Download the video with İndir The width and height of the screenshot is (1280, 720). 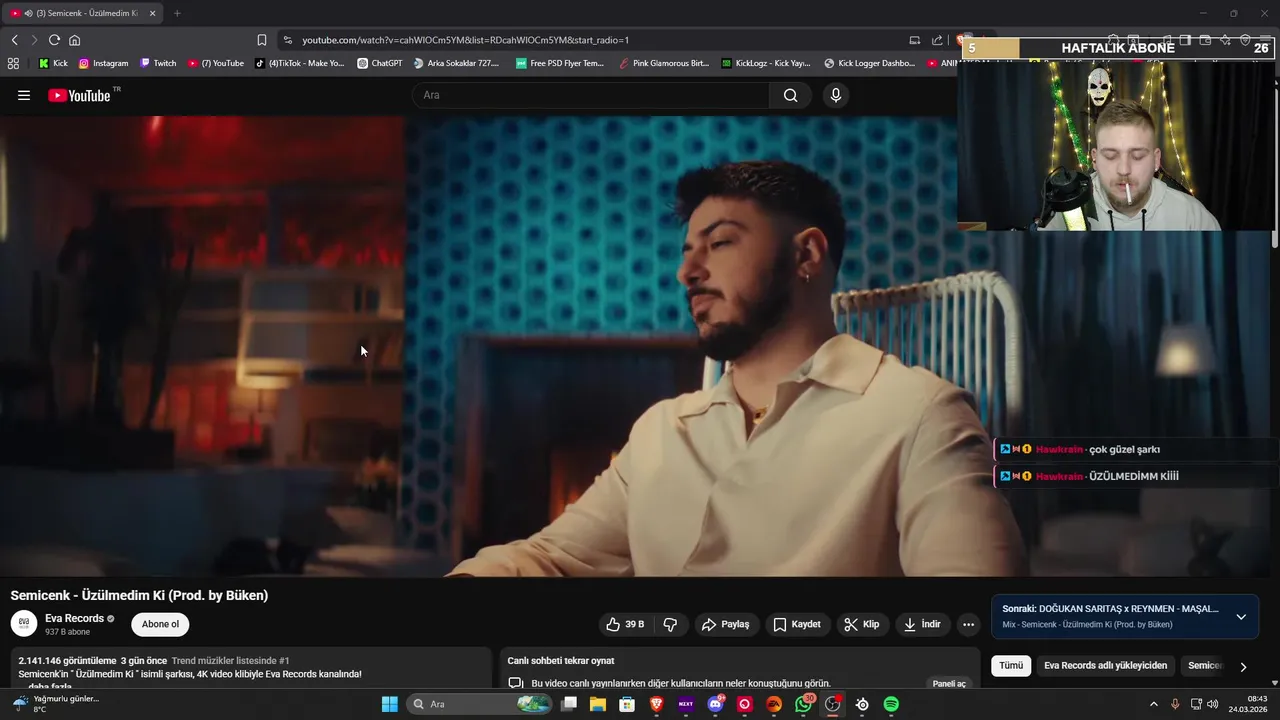922,624
